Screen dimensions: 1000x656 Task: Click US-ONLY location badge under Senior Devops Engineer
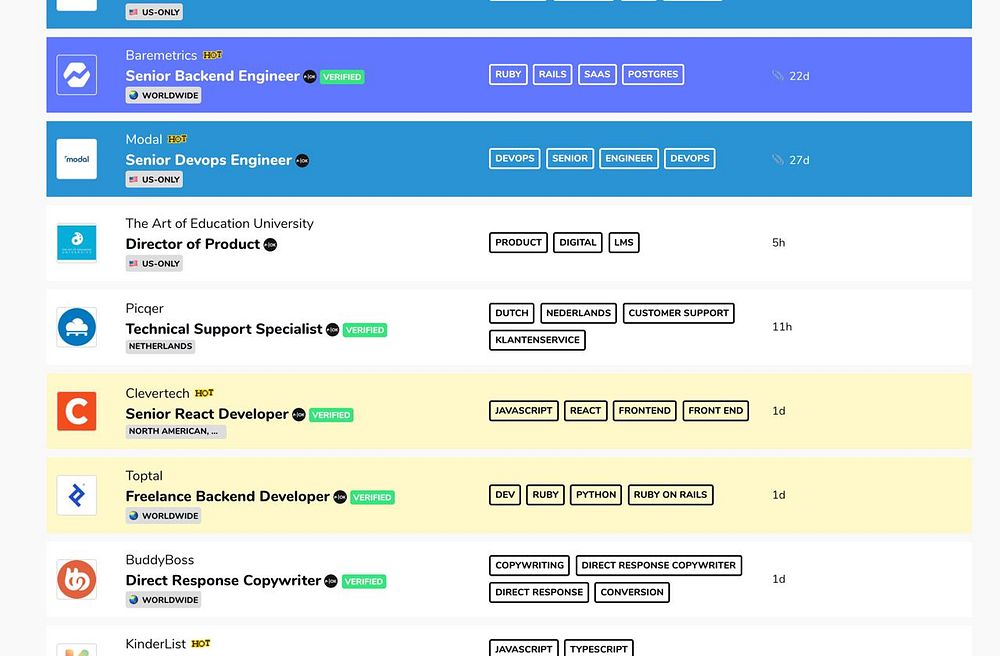(154, 180)
